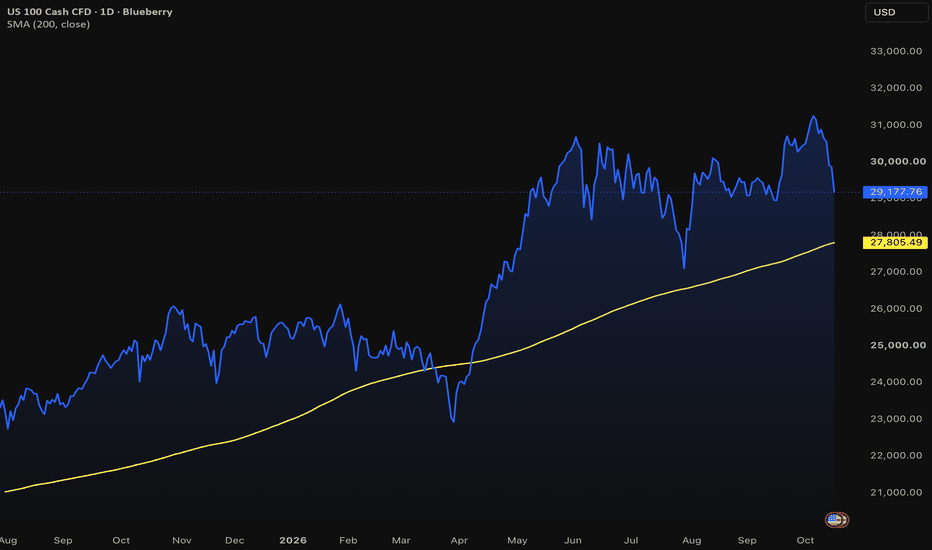This screenshot has height=550, width=932.
Task: Click the 2026 year label on time axis
Action: (293, 540)
